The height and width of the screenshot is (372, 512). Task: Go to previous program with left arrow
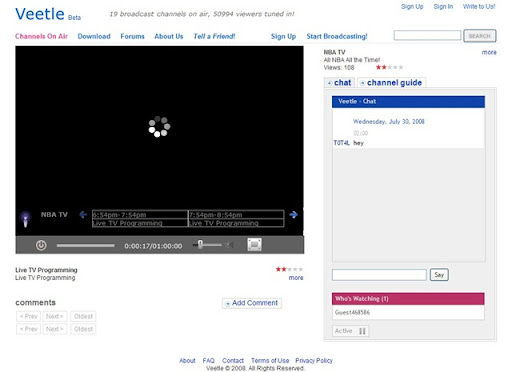point(83,215)
